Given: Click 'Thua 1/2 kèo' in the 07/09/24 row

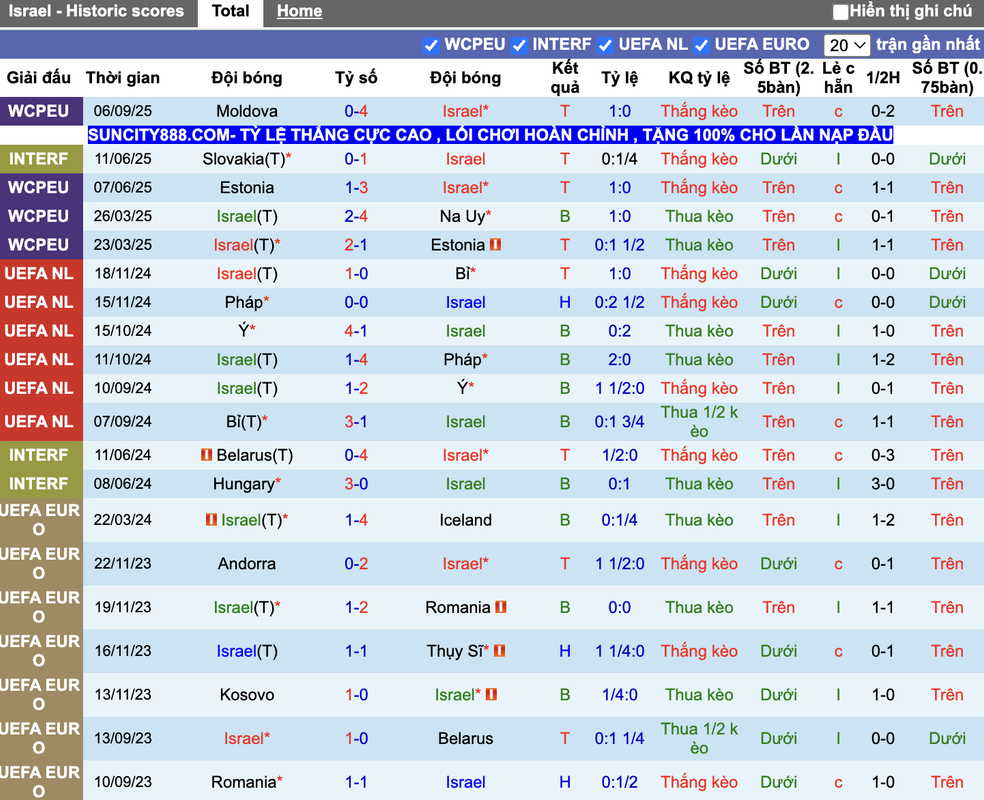Looking at the screenshot, I should click(x=699, y=422).
